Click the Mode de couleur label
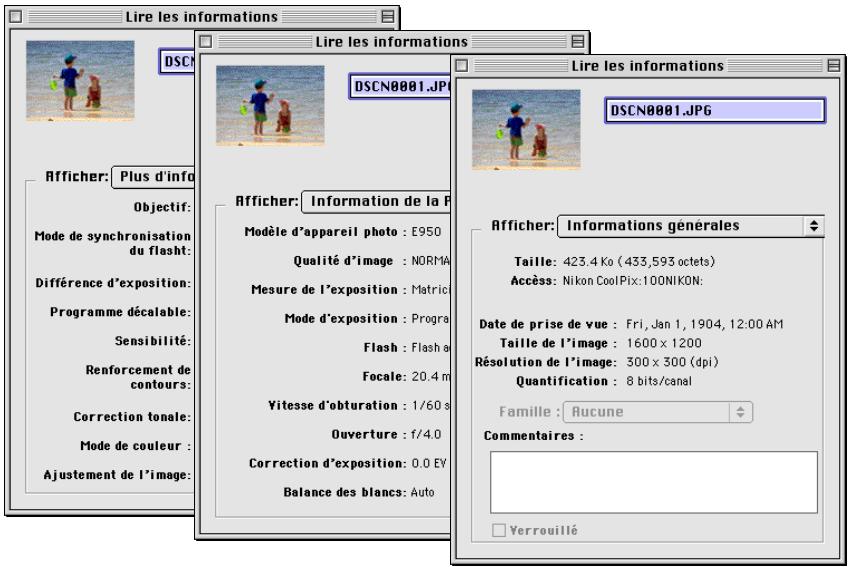Image resolution: width=848 pixels, height=567 pixels. point(135,446)
